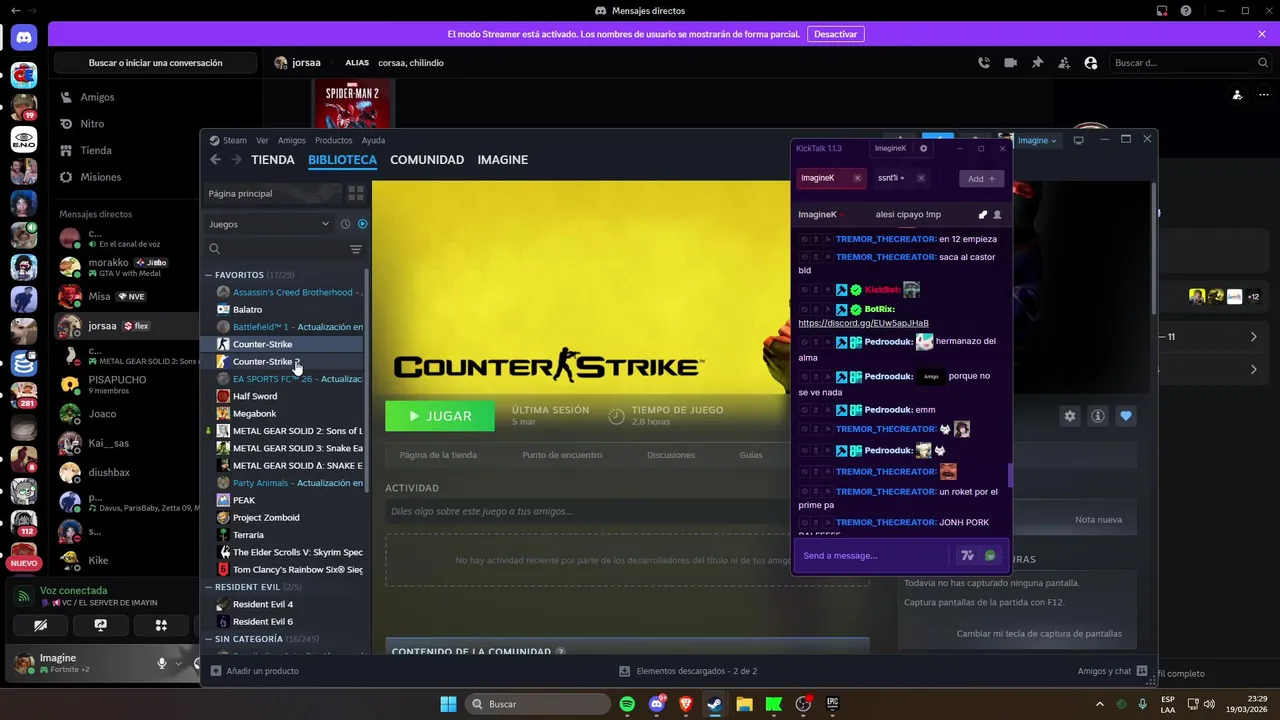Open game settings gear for Counter-Strike
The image size is (1280, 720).
(1070, 416)
